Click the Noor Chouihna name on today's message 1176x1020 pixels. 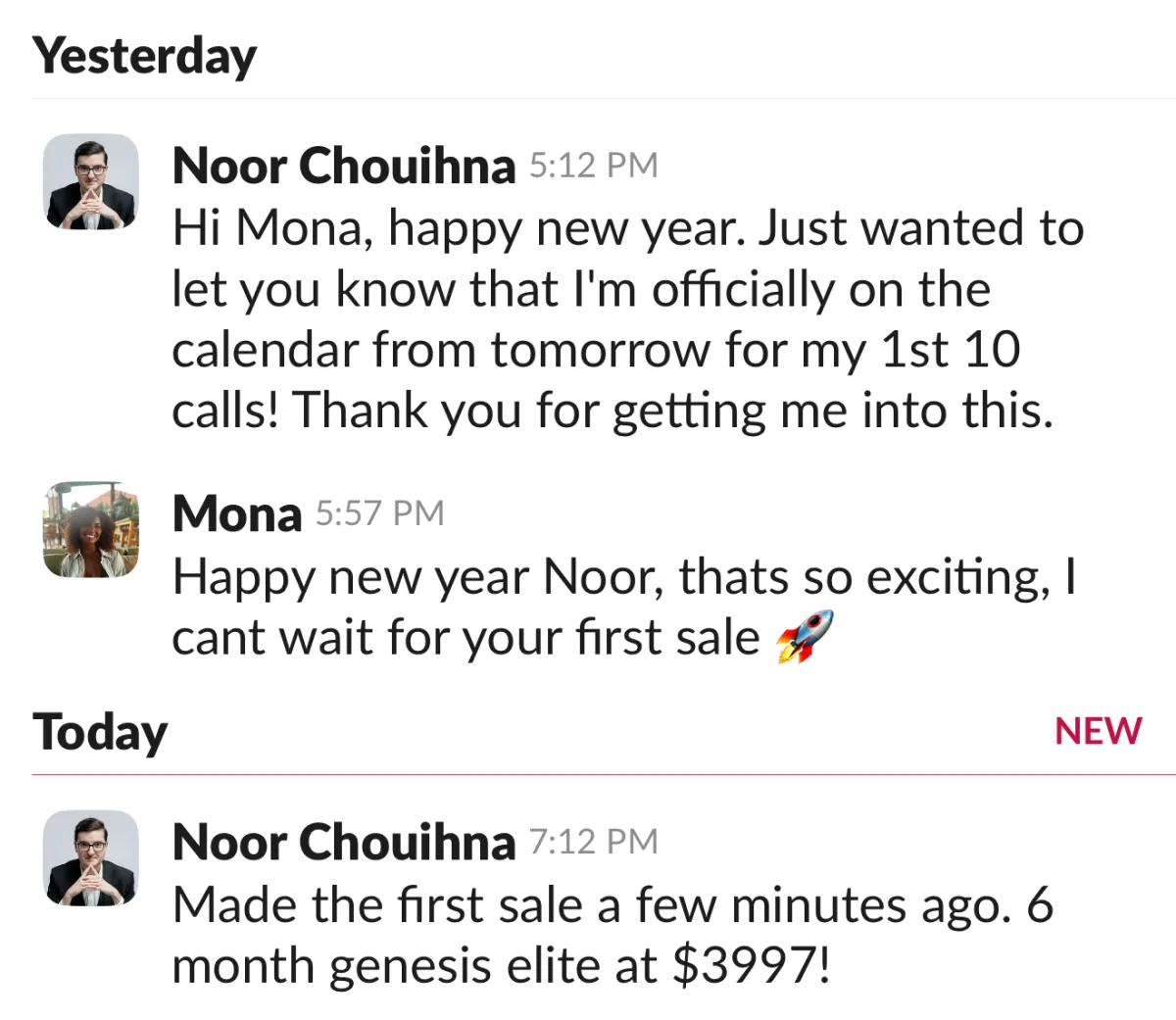(x=343, y=842)
